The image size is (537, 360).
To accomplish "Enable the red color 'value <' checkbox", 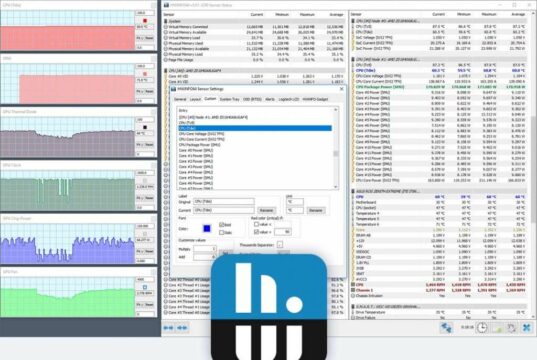I will click(256, 224).
